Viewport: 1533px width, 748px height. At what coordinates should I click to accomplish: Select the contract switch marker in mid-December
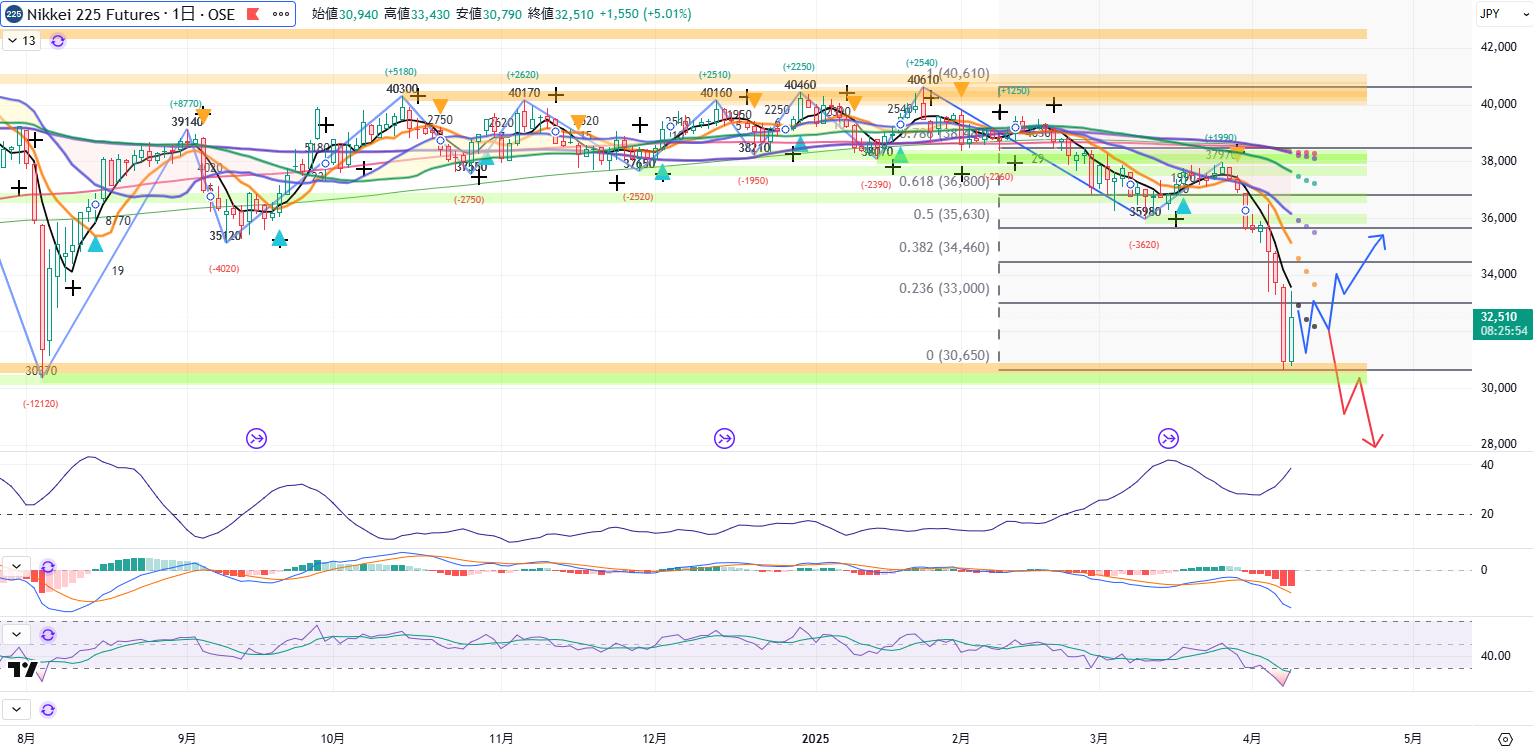(x=724, y=437)
